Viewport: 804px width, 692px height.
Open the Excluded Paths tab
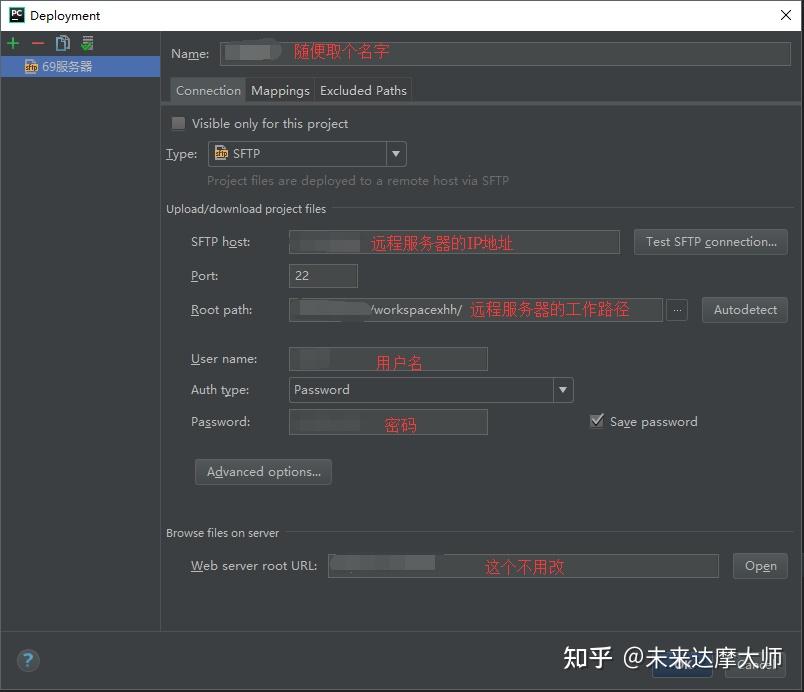[x=363, y=90]
